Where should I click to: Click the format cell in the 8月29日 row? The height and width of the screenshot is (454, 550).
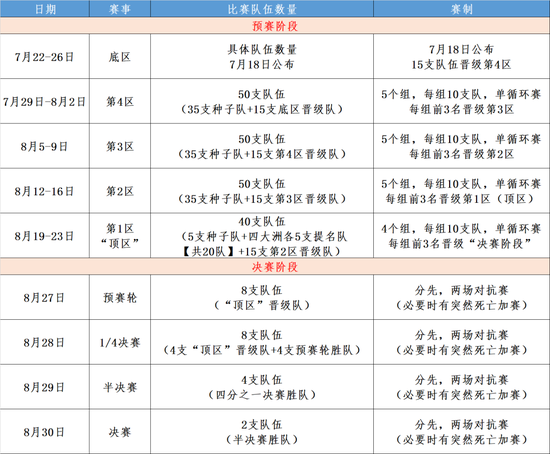462,387
